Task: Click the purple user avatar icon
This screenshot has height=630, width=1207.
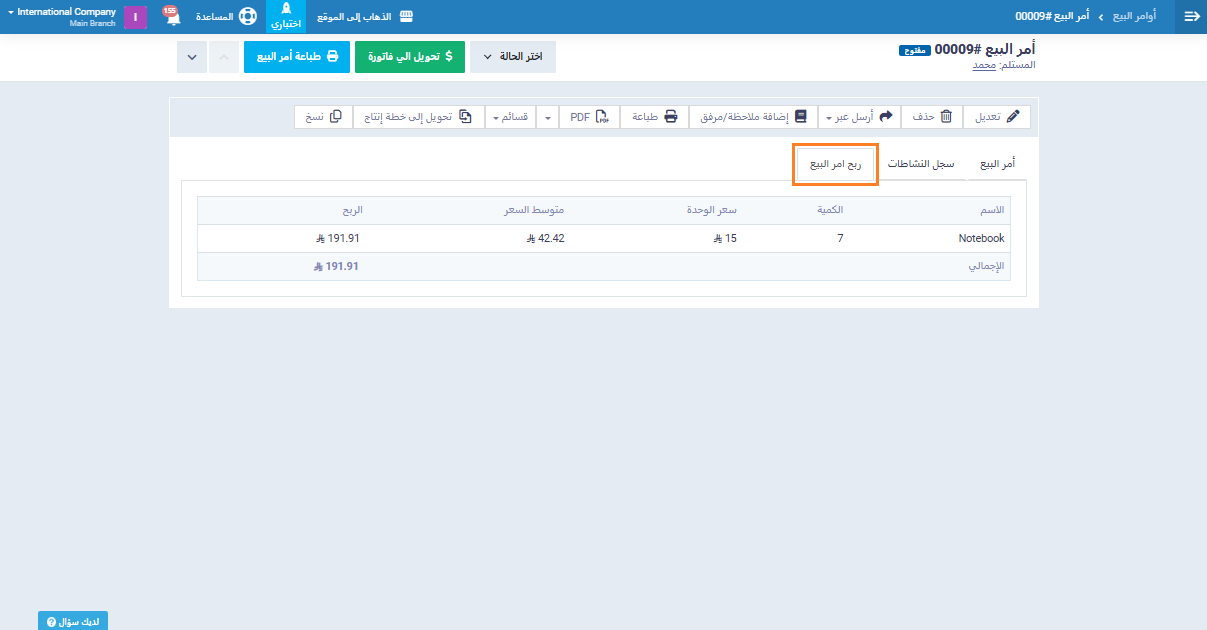Action: coord(135,17)
